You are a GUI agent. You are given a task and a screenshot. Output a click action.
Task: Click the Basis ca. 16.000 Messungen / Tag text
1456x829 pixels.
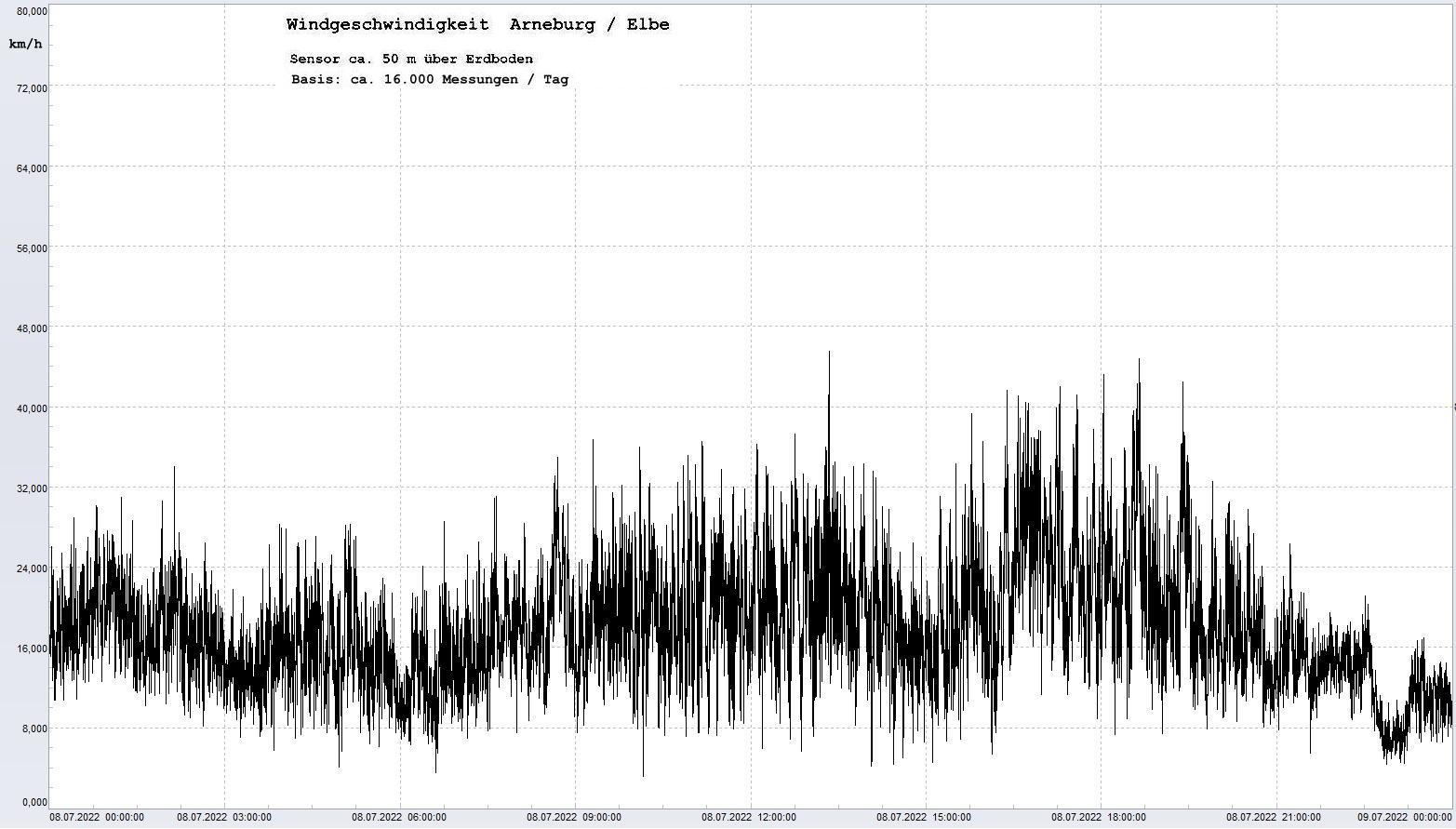(x=429, y=80)
